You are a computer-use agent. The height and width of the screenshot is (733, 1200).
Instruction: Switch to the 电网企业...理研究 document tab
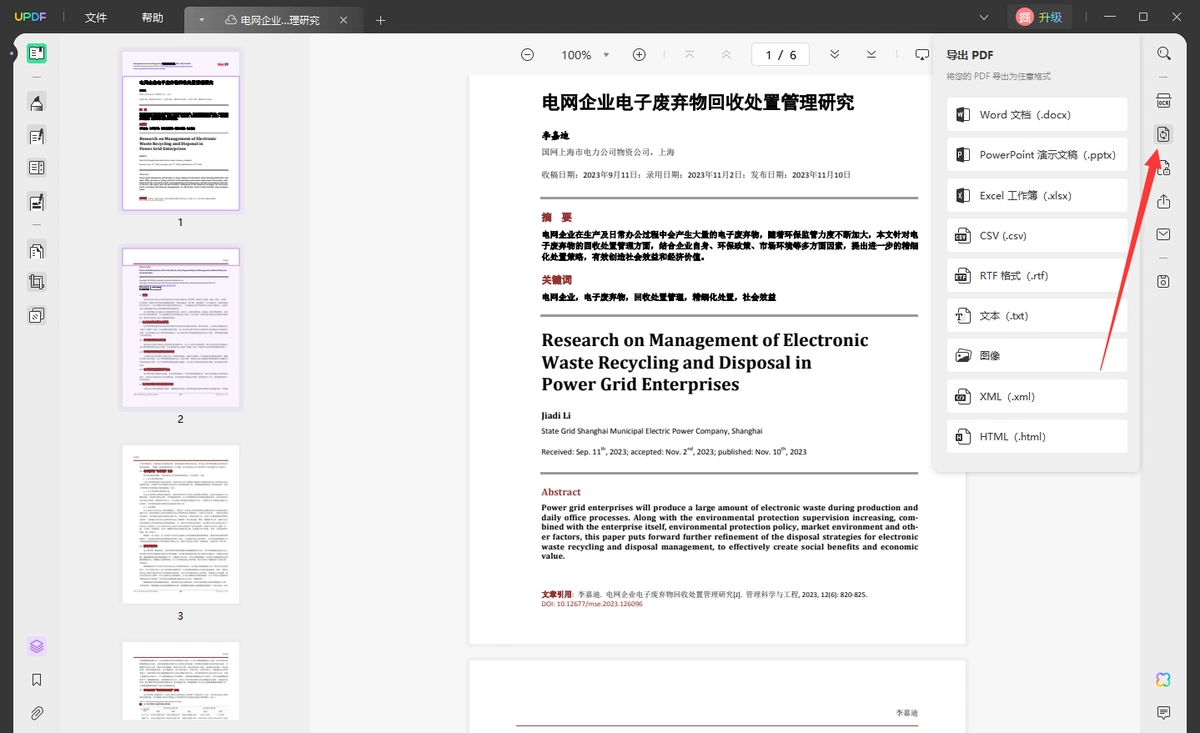274,20
